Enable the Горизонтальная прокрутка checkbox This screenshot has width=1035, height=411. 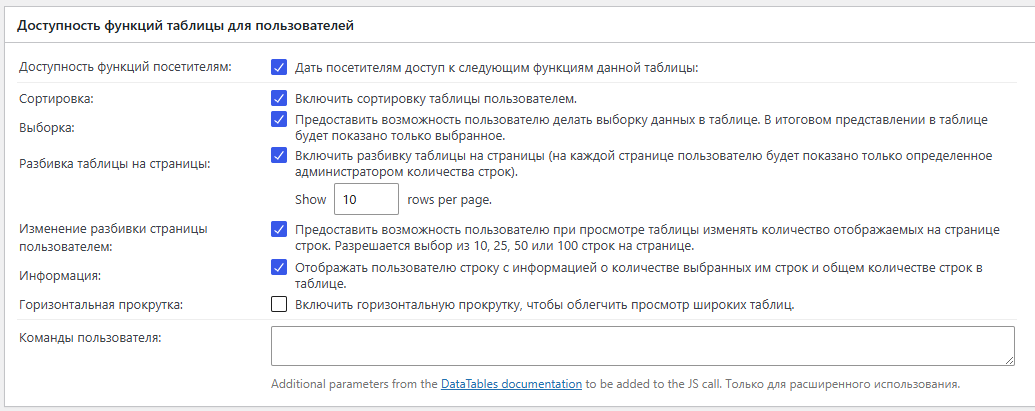pyautogui.click(x=279, y=305)
